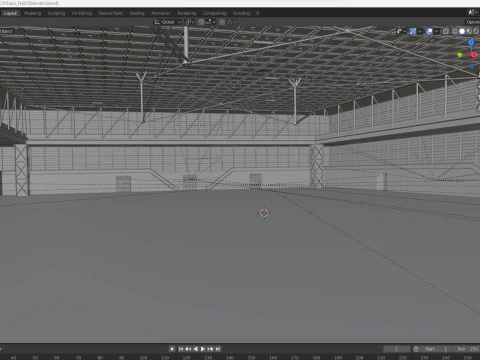Toggle auto keying record button
The height and width of the screenshot is (360, 480).
coord(172,349)
